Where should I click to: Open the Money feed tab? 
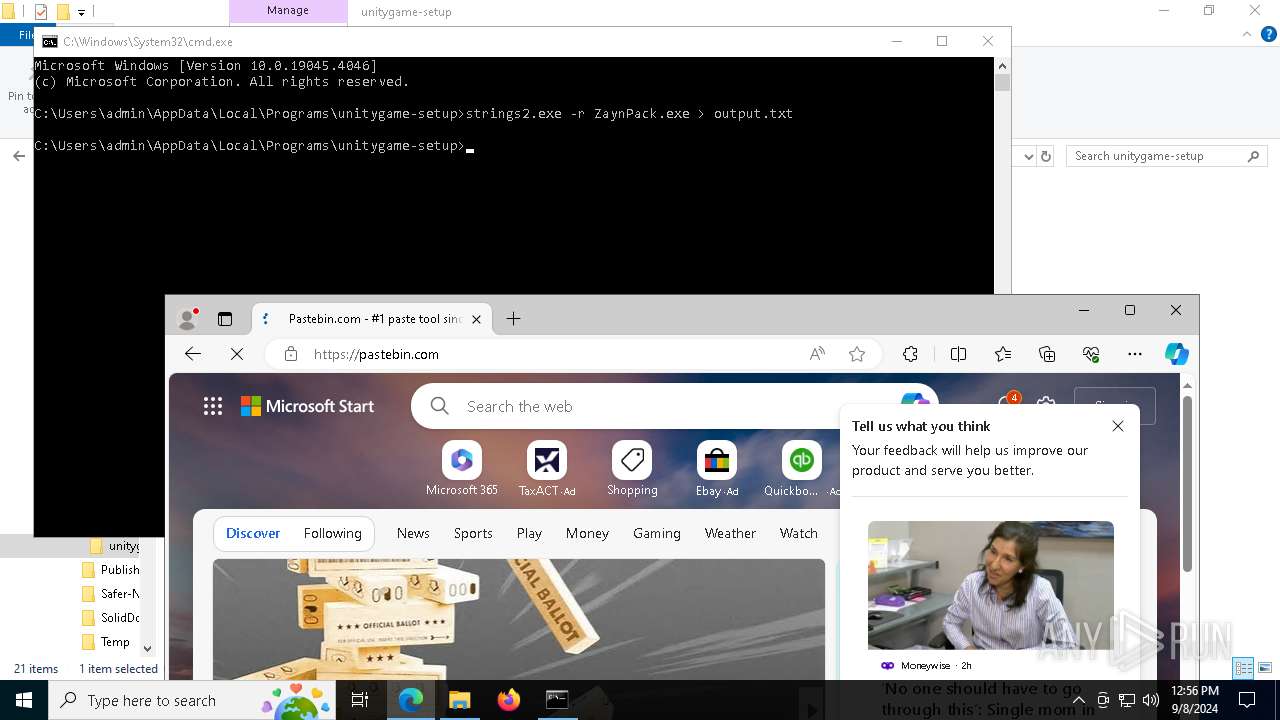click(x=587, y=533)
